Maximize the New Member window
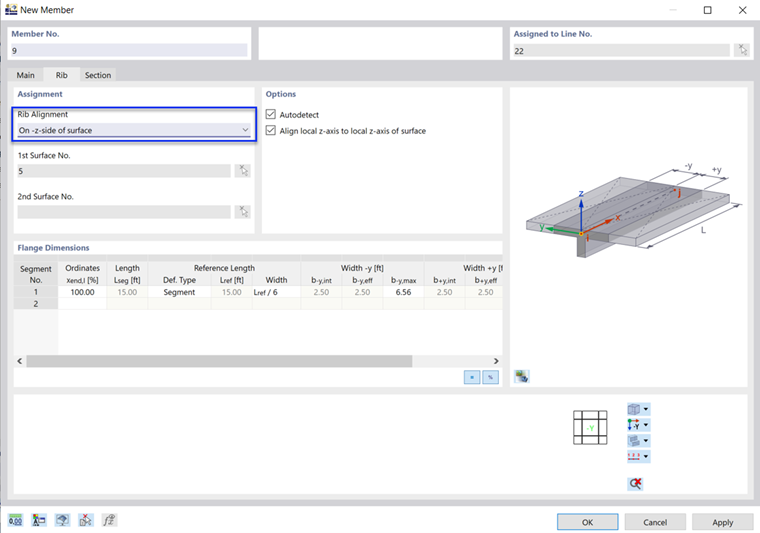This screenshot has height=533, width=760. (708, 10)
